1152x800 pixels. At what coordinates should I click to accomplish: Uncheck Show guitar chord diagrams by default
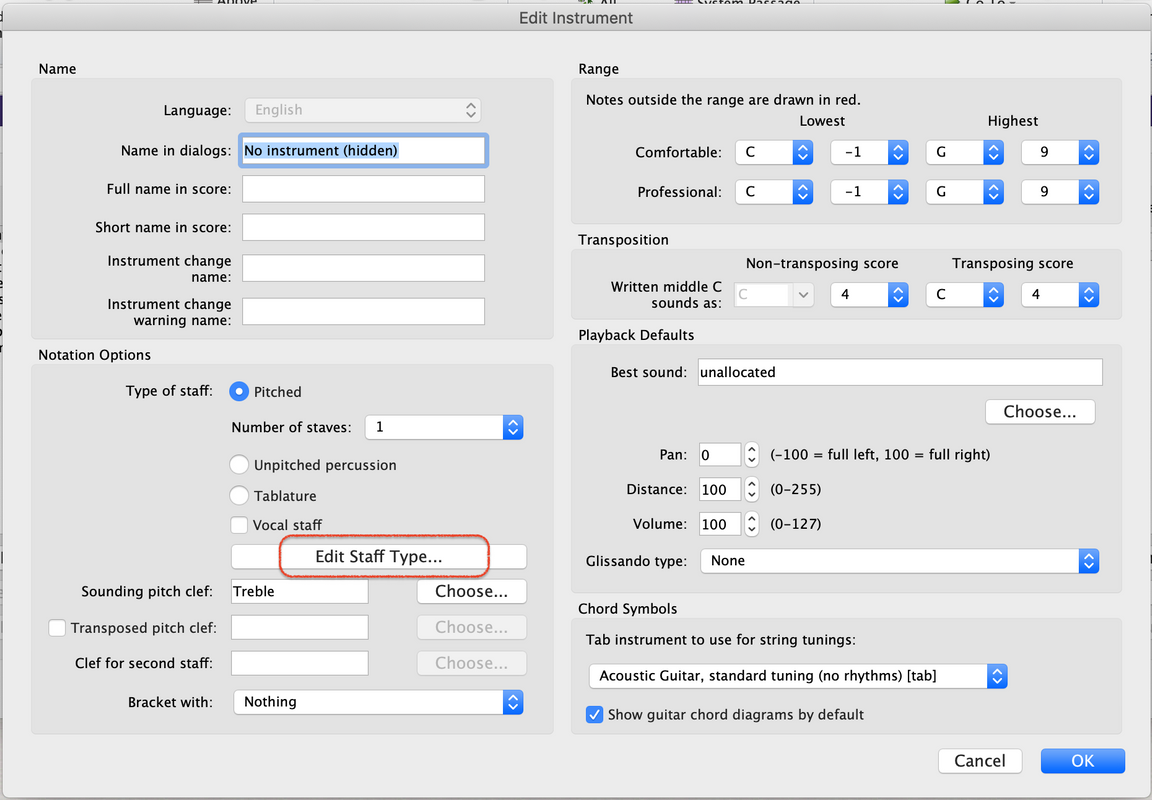tap(595, 715)
